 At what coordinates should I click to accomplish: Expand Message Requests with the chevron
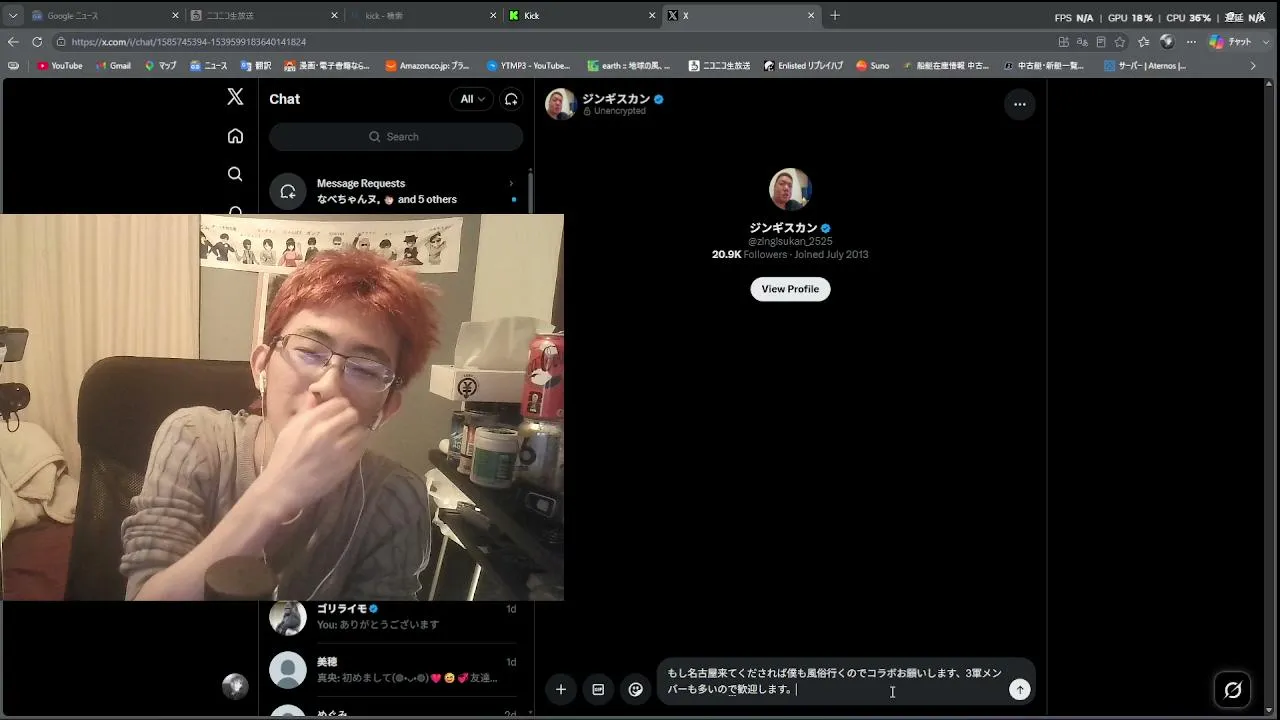(x=511, y=183)
